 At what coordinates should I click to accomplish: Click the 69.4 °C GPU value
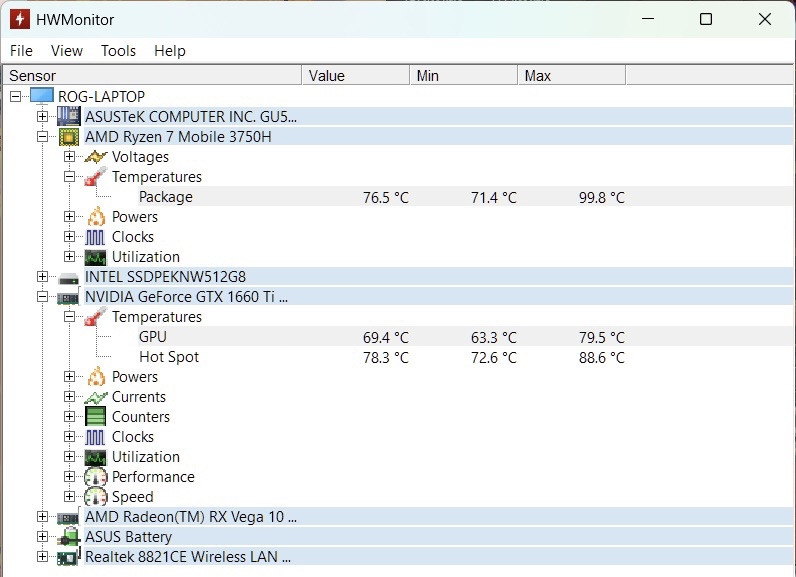click(385, 337)
